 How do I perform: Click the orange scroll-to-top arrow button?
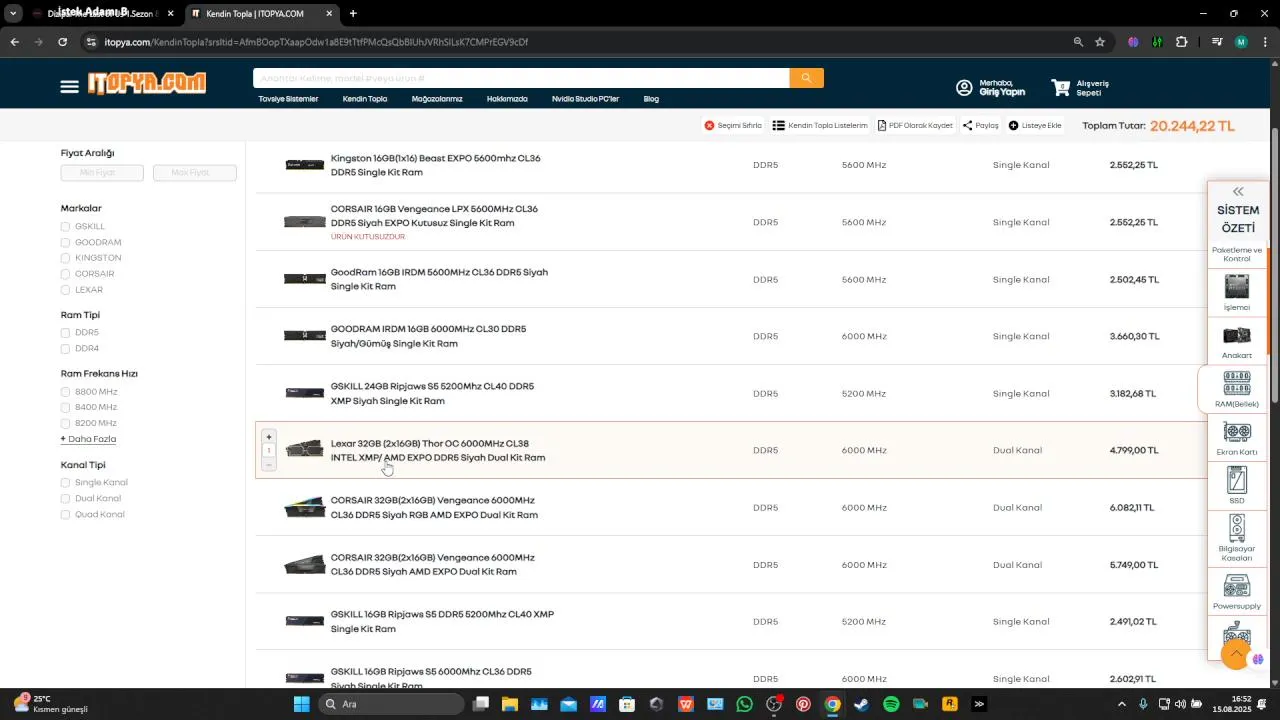pos(1236,654)
